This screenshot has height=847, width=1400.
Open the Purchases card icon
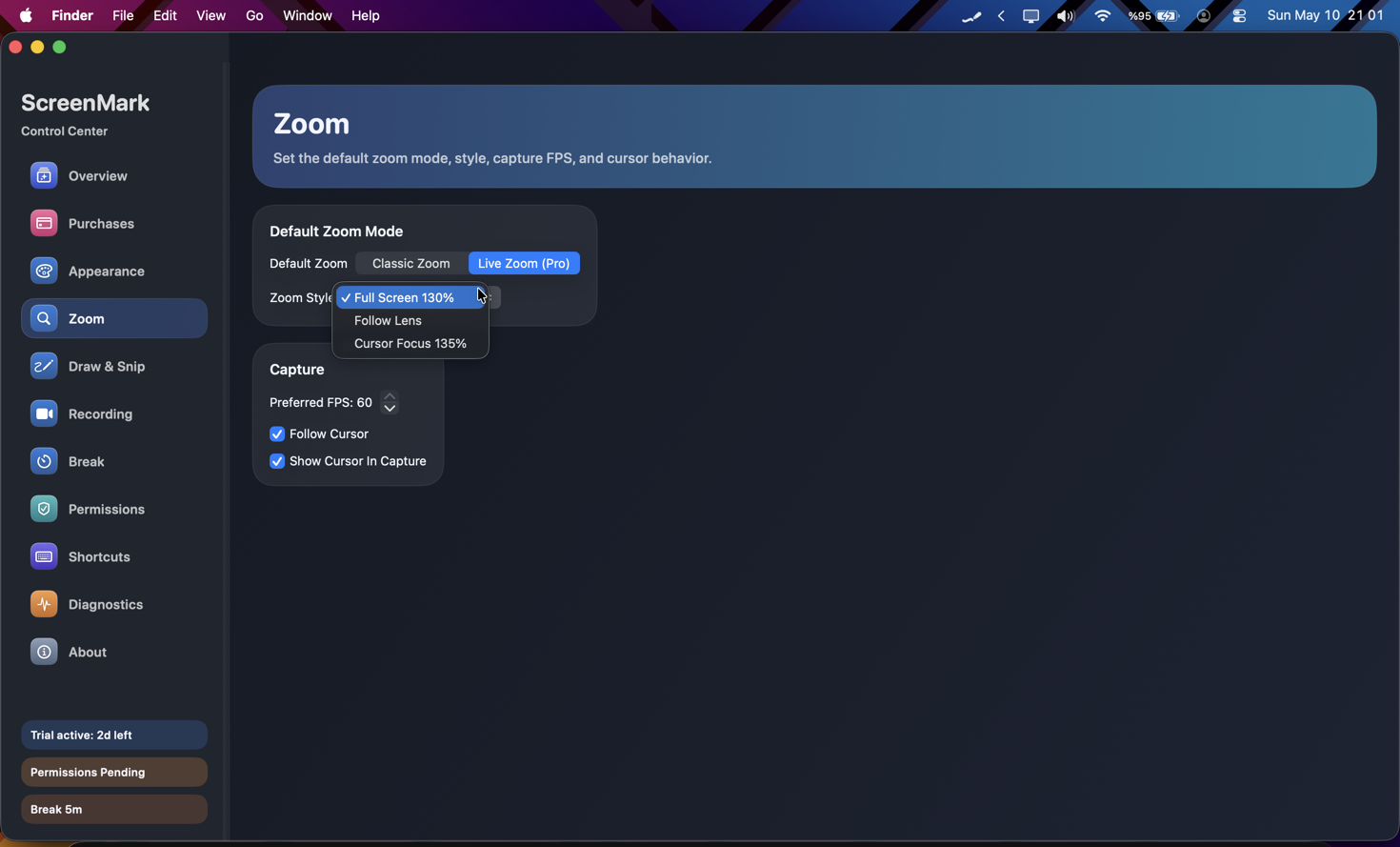click(x=44, y=223)
